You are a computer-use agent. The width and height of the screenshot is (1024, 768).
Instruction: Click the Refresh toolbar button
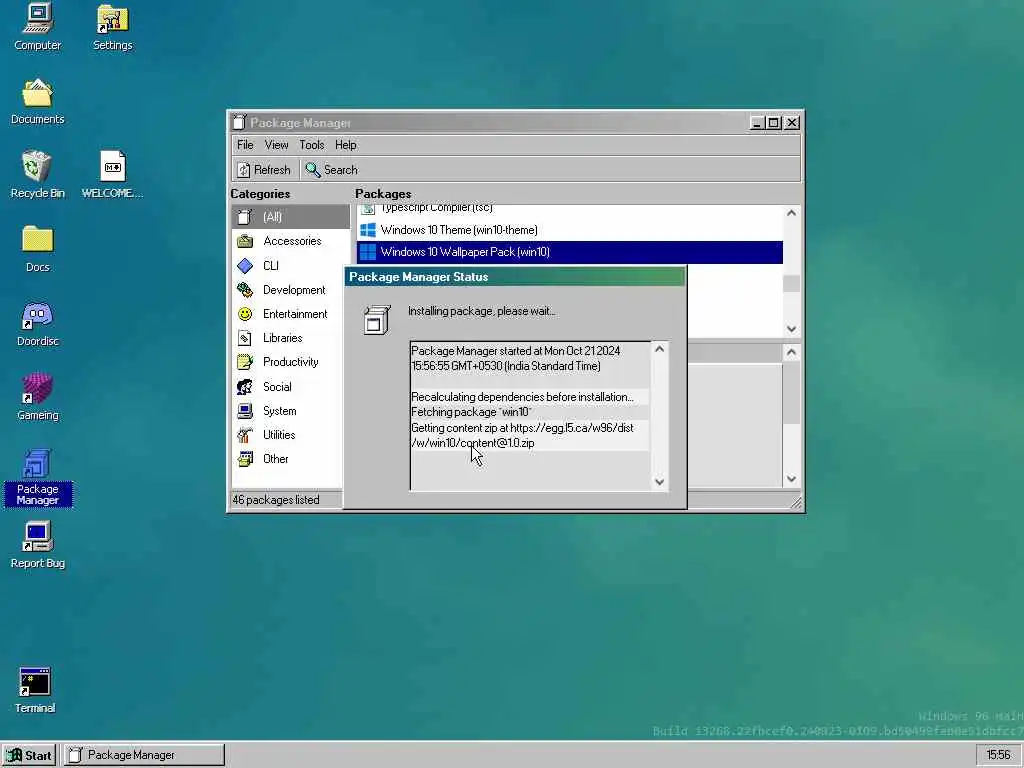[264, 170]
